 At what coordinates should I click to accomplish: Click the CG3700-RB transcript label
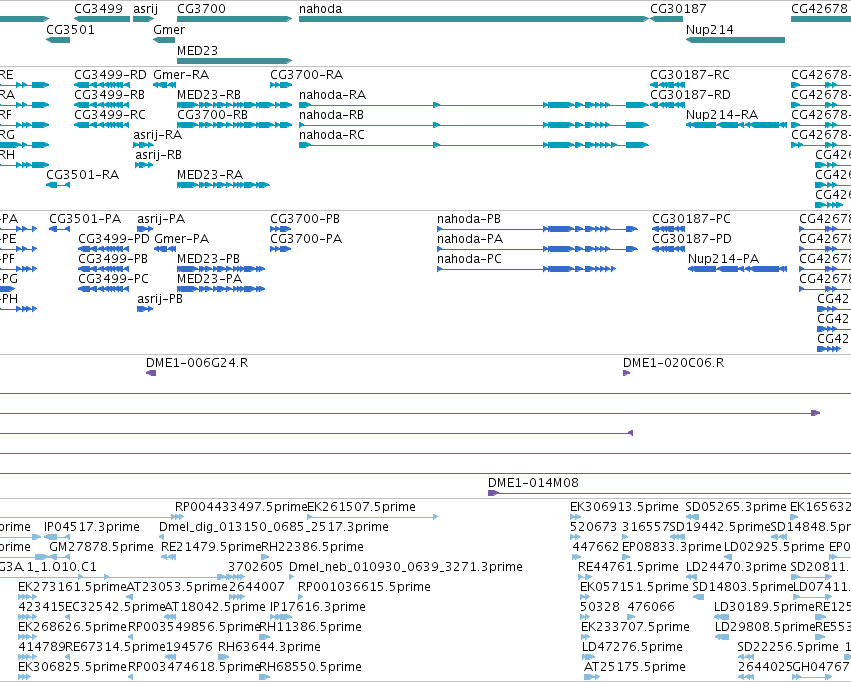click(x=212, y=115)
